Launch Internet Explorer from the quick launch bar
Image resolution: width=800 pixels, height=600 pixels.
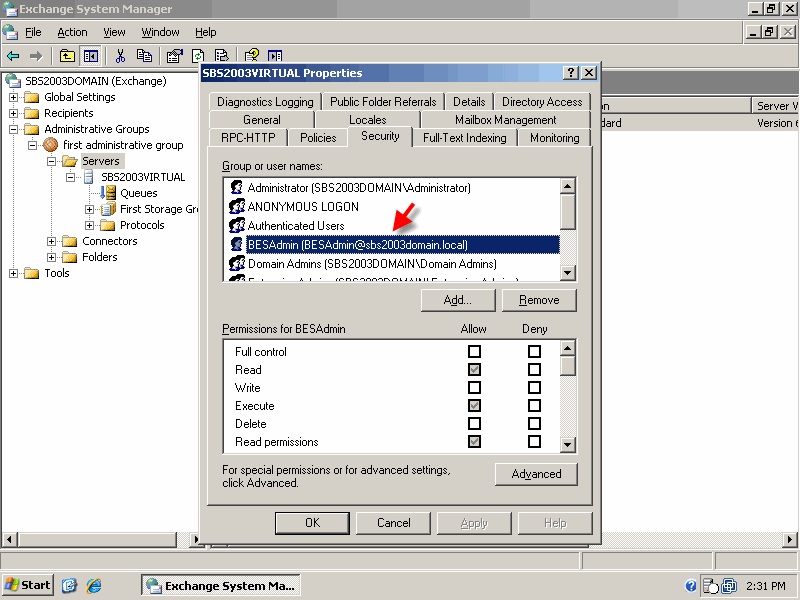click(x=94, y=585)
